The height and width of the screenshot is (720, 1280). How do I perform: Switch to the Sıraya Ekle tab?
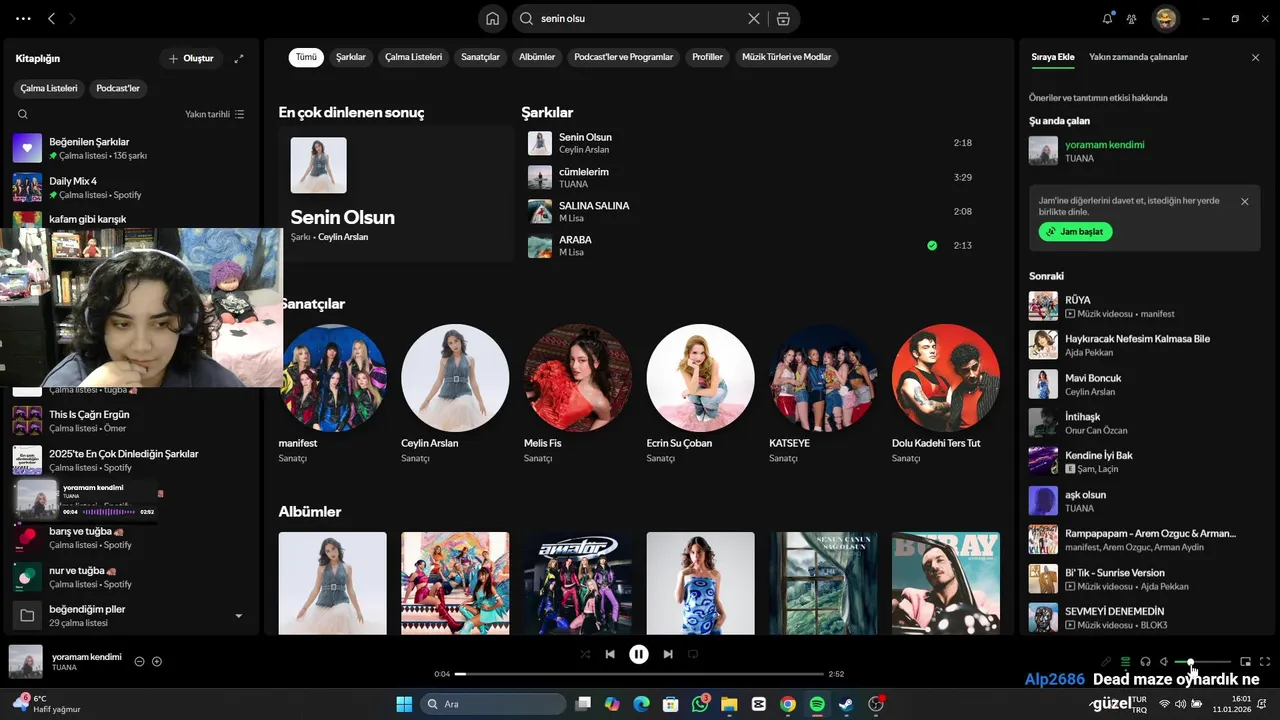tap(1053, 57)
